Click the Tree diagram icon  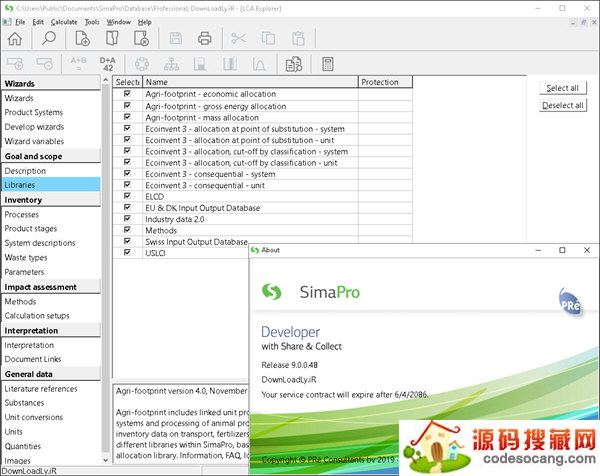pos(171,64)
